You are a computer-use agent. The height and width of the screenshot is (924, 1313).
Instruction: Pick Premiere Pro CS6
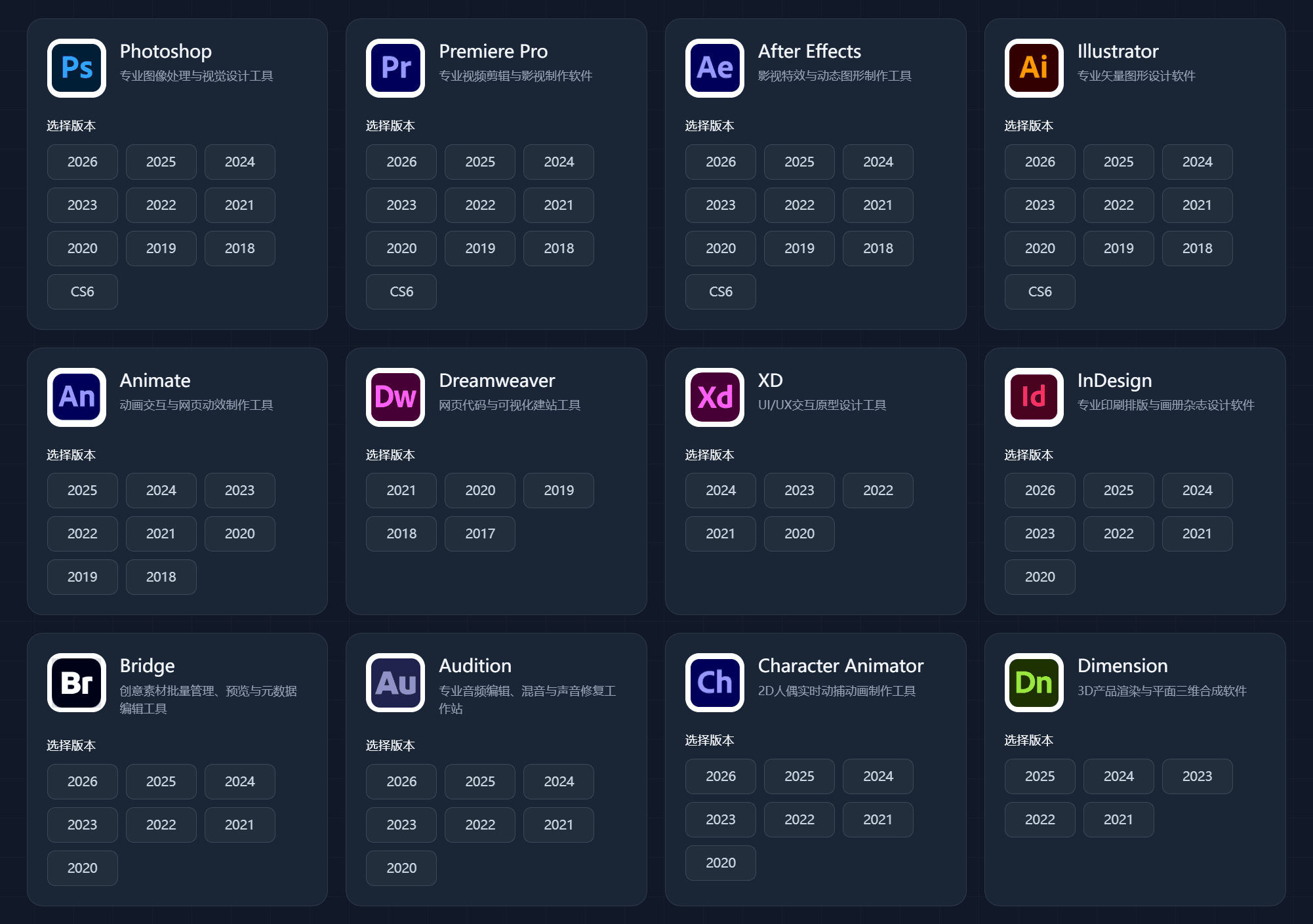(401, 292)
